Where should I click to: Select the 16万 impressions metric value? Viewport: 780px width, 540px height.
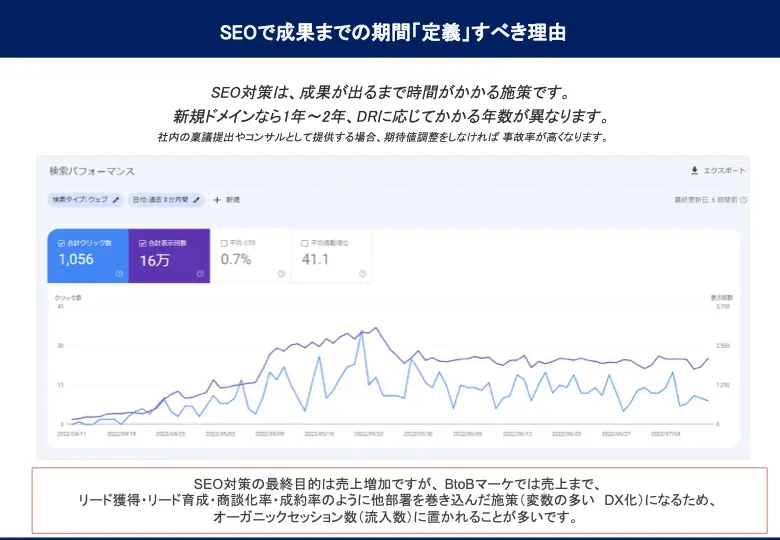point(155,260)
